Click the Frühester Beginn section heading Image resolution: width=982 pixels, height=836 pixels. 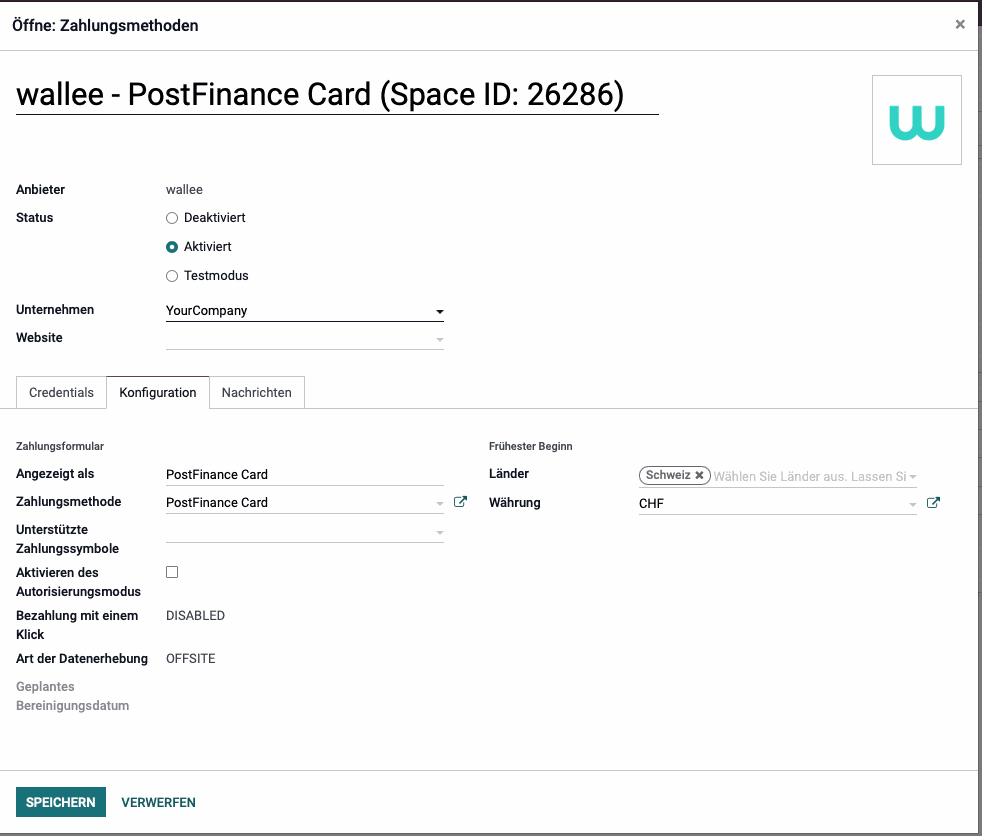click(x=530, y=446)
